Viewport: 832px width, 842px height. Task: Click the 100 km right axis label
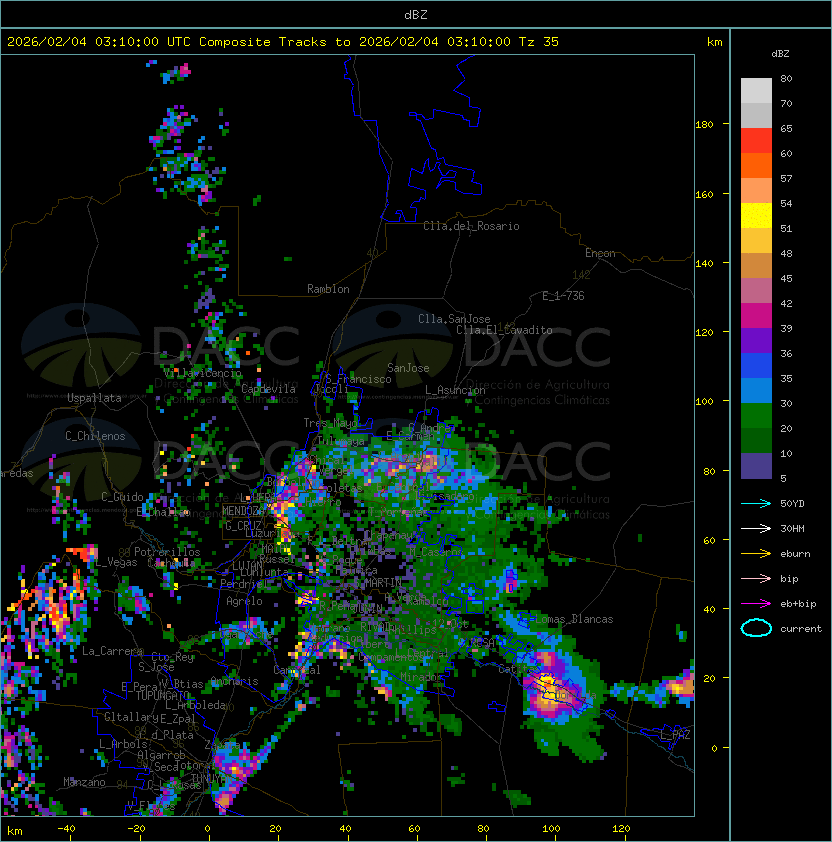(704, 402)
